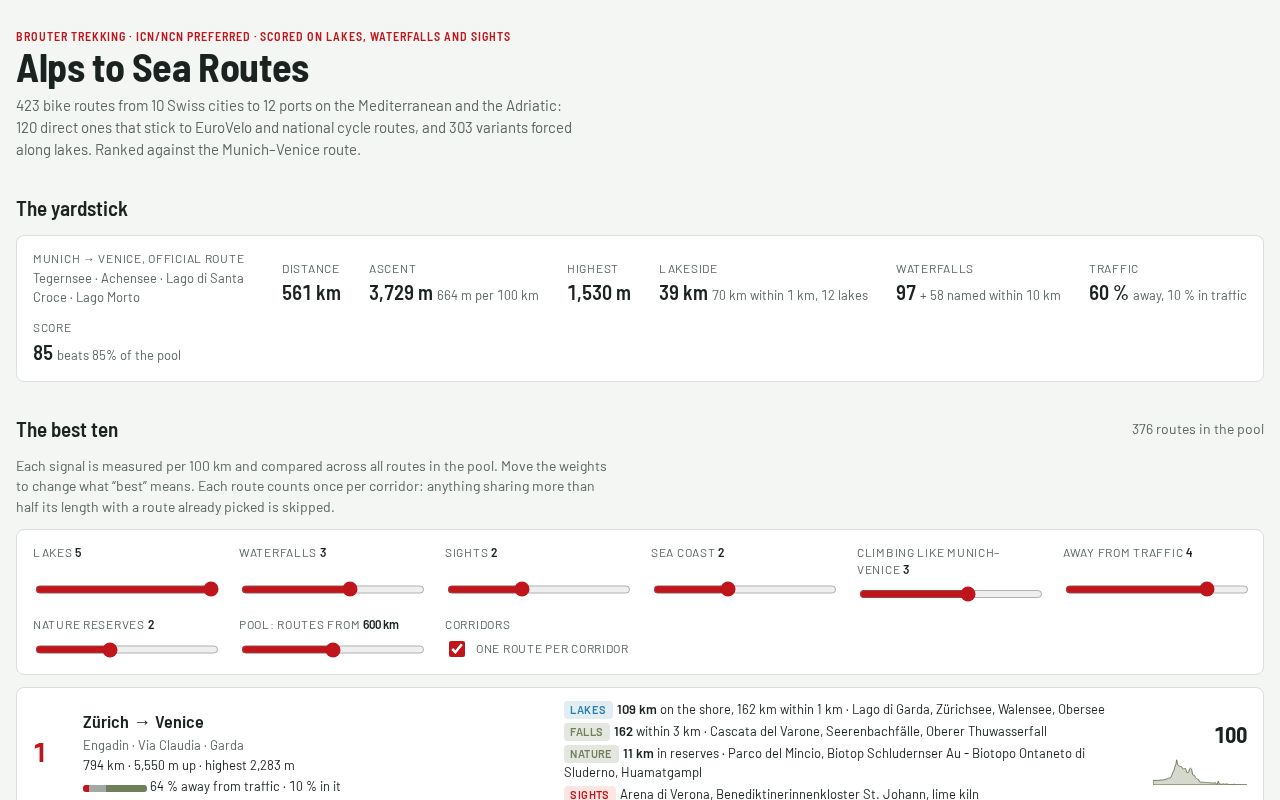Adjust the Away from Traffic slider
This screenshot has width=1280, height=800.
(1156, 589)
